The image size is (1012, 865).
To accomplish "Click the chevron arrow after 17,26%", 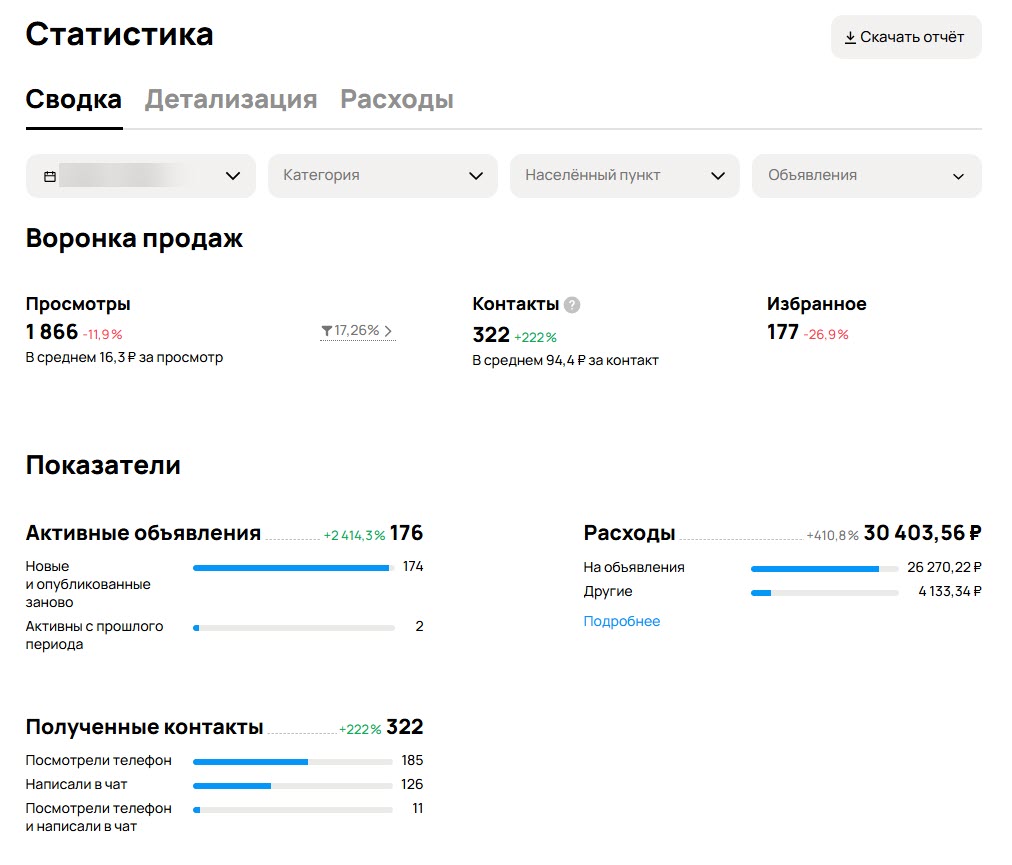I will [x=388, y=331].
